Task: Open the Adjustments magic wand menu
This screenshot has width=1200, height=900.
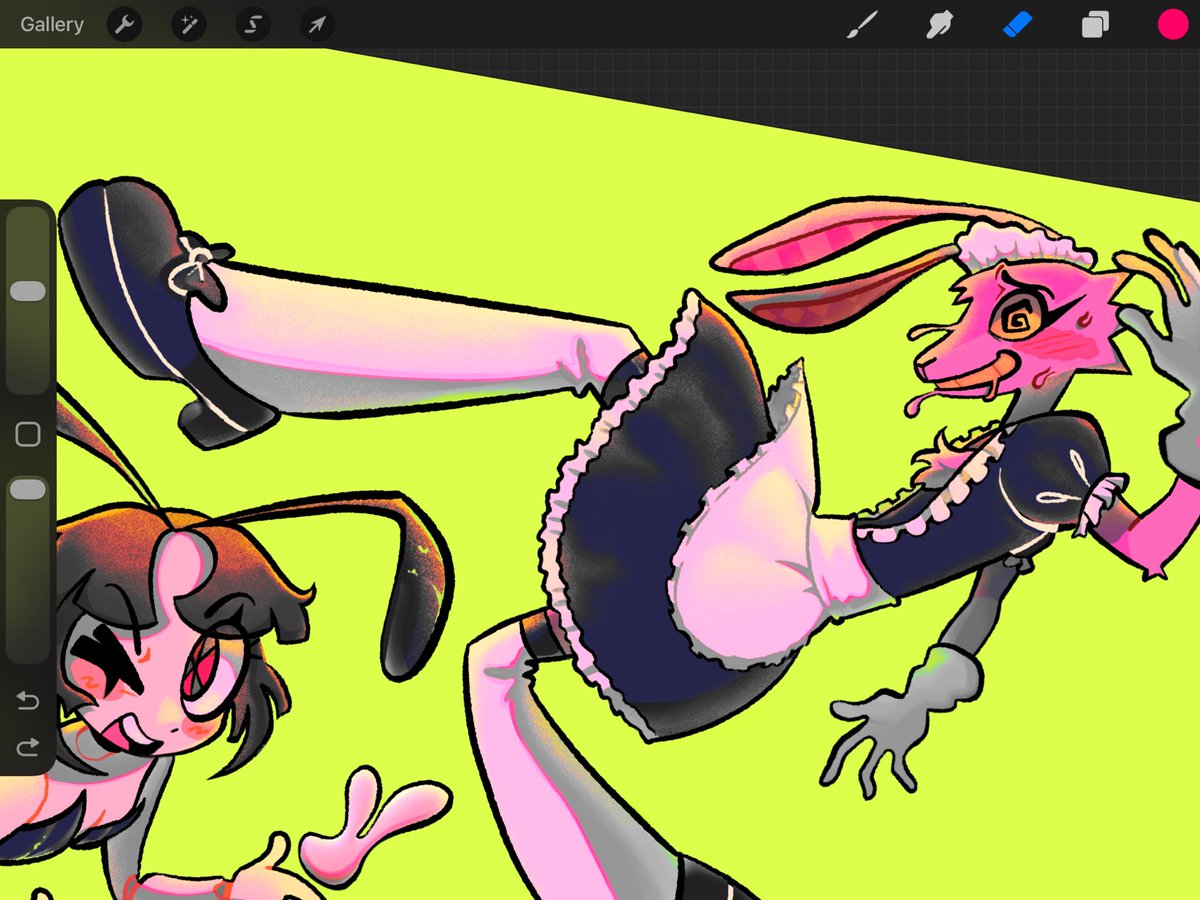Action: pyautogui.click(x=188, y=25)
